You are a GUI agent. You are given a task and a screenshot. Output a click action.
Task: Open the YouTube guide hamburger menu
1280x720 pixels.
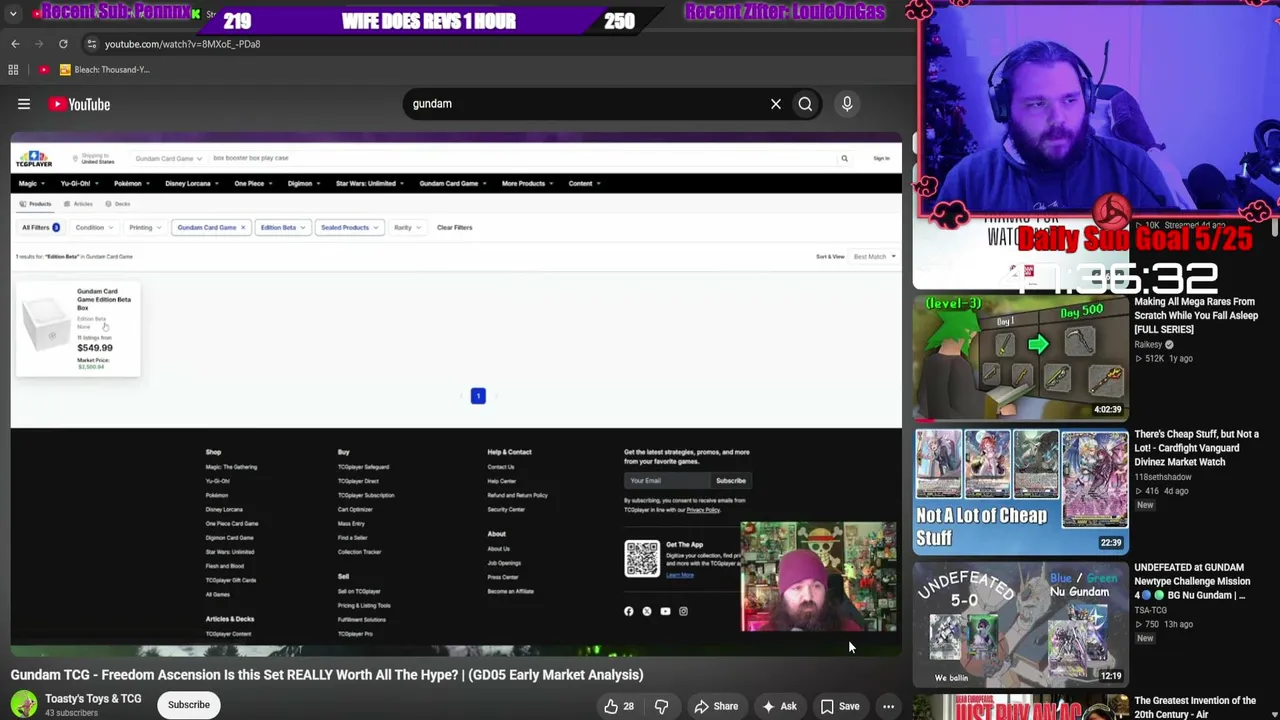[24, 104]
